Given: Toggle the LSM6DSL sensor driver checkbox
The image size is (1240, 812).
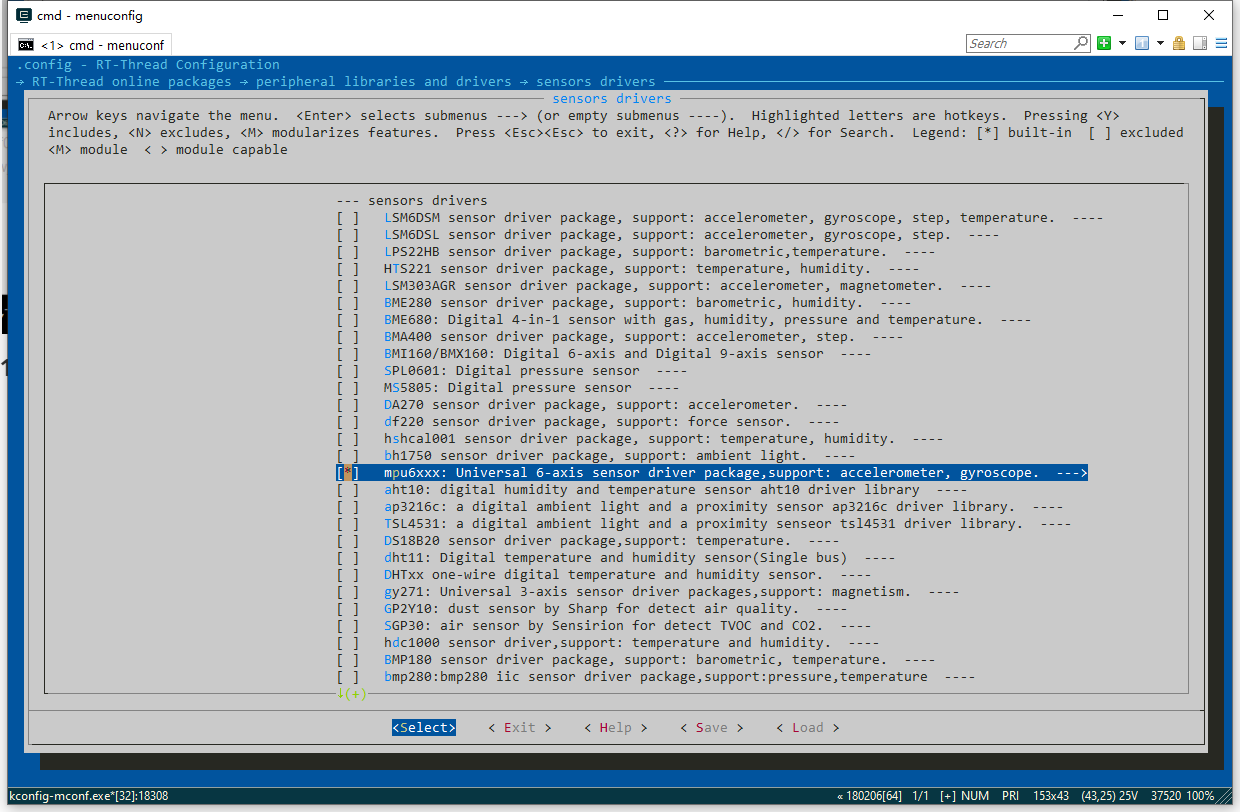Looking at the screenshot, I should pyautogui.click(x=348, y=235).
